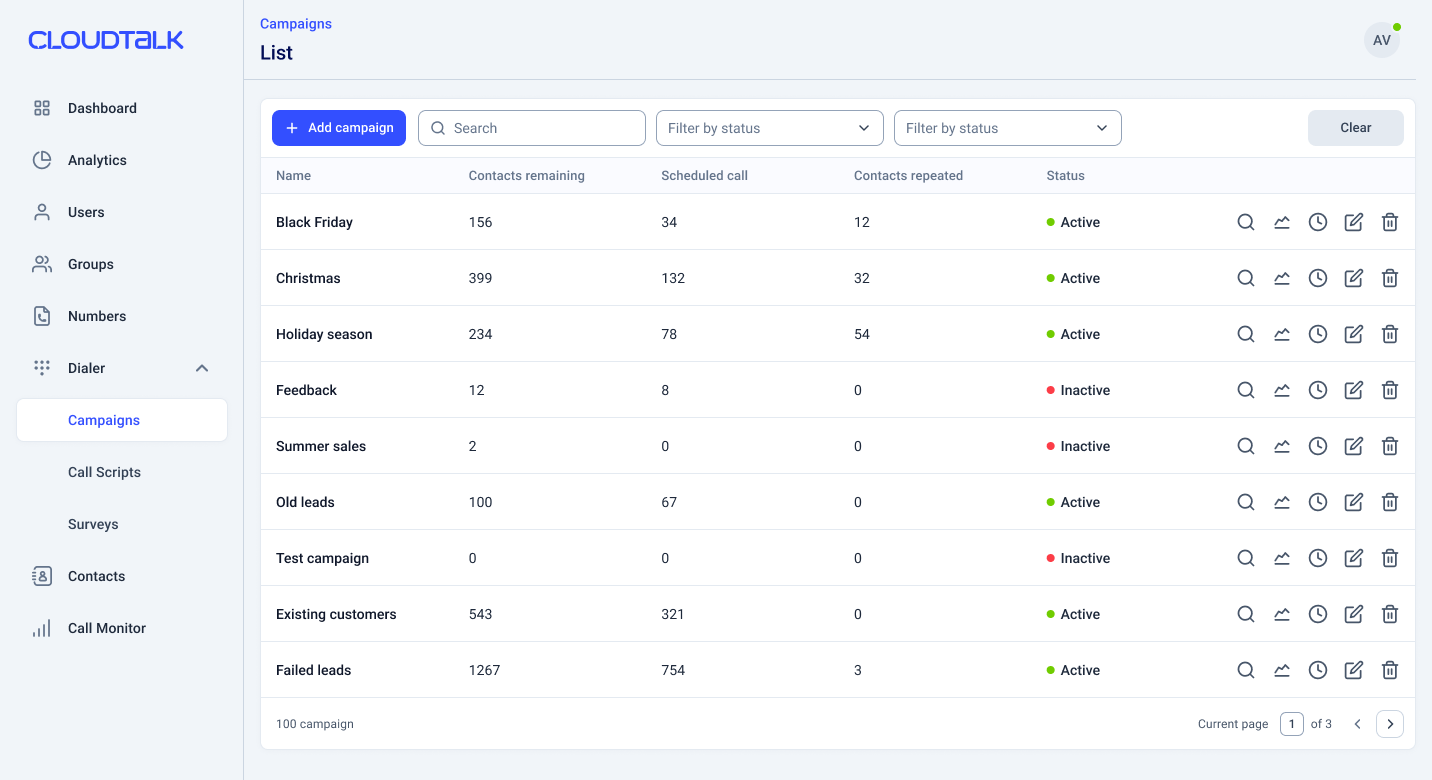The width and height of the screenshot is (1432, 780).
Task: Edit the Christmas campaign
Action: (1353, 278)
